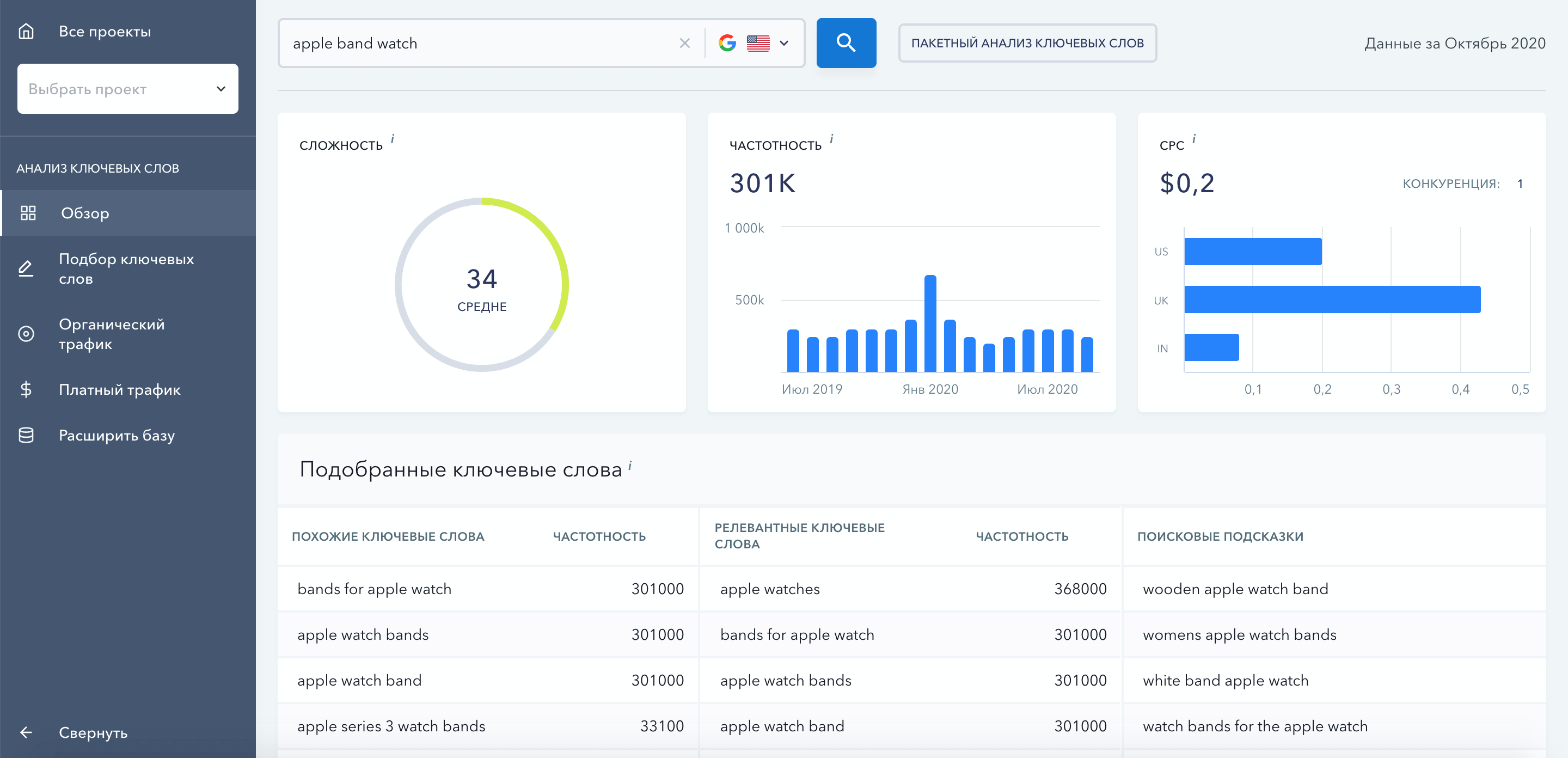
Task: Click info icon by Подобранные ключевые слова
Action: [630, 466]
